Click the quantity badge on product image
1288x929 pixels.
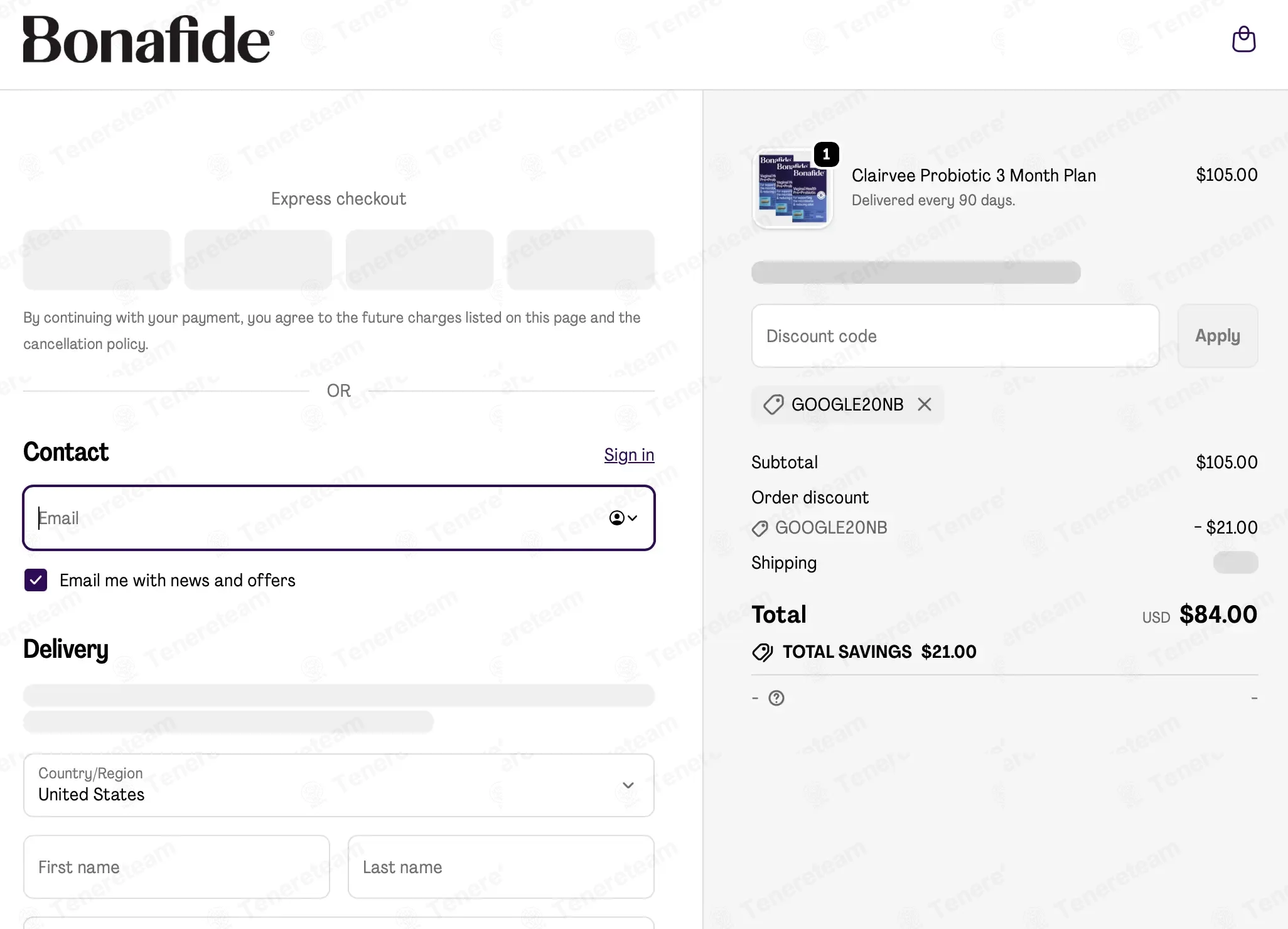[x=826, y=154]
